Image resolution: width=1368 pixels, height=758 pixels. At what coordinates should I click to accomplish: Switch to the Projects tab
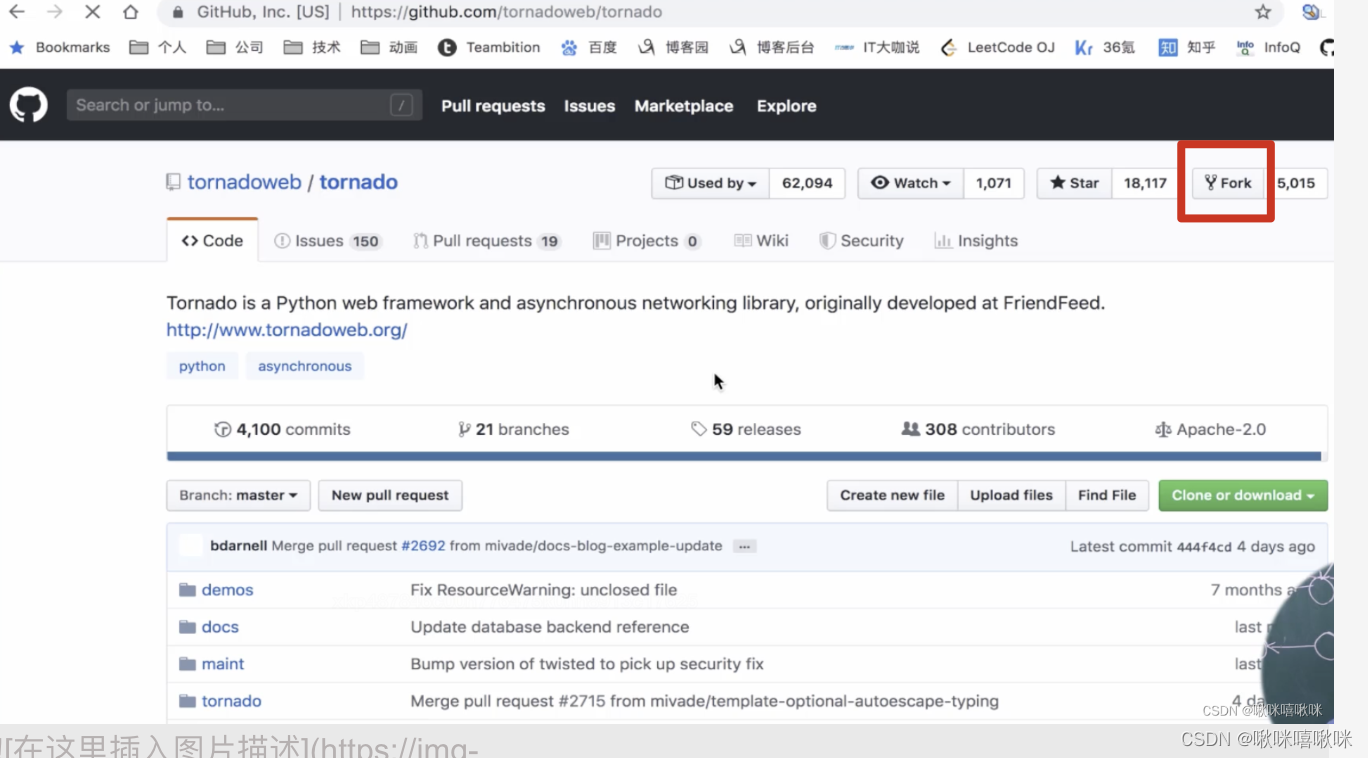(x=647, y=241)
